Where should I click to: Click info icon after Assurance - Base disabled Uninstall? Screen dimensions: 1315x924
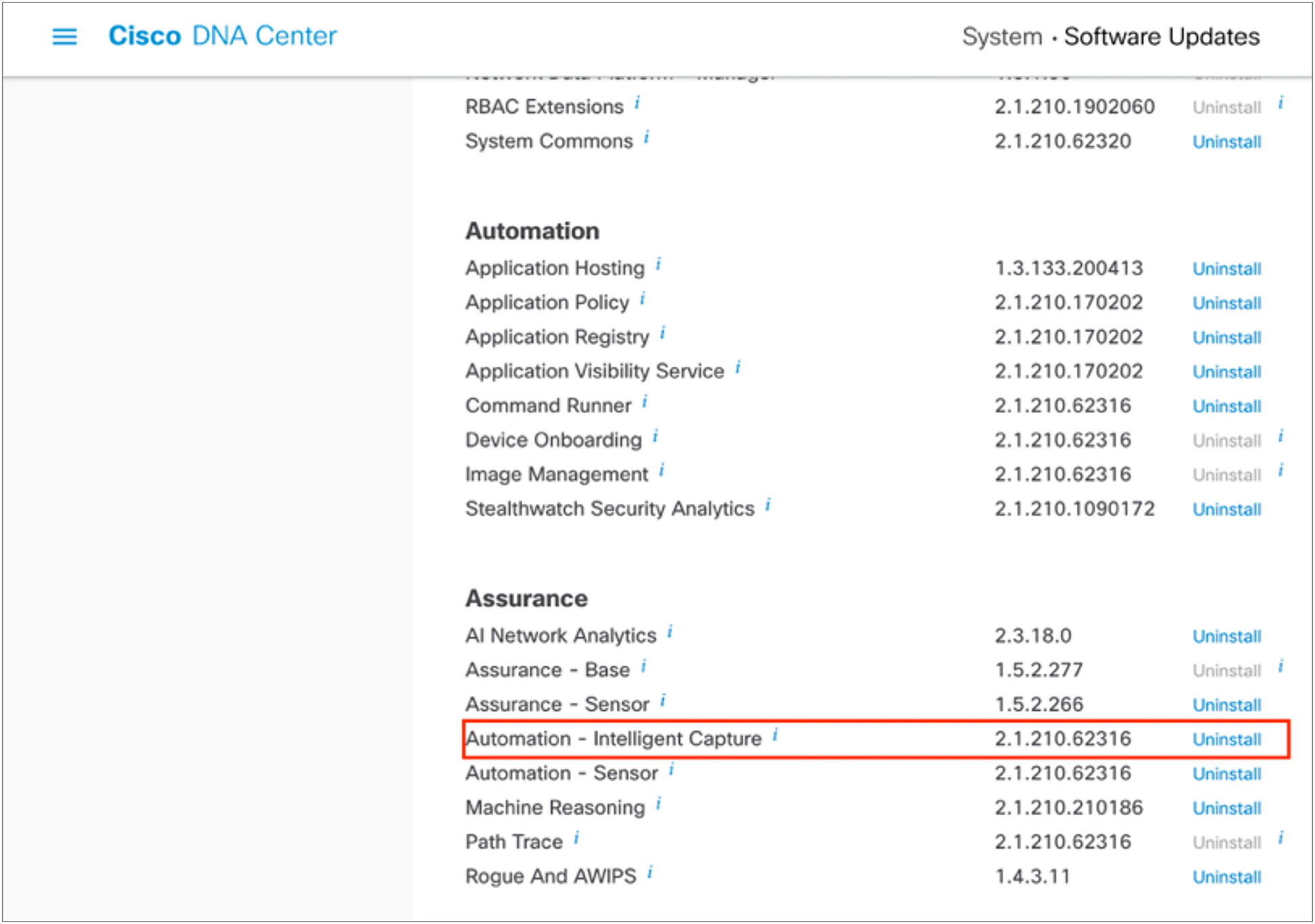(1280, 667)
